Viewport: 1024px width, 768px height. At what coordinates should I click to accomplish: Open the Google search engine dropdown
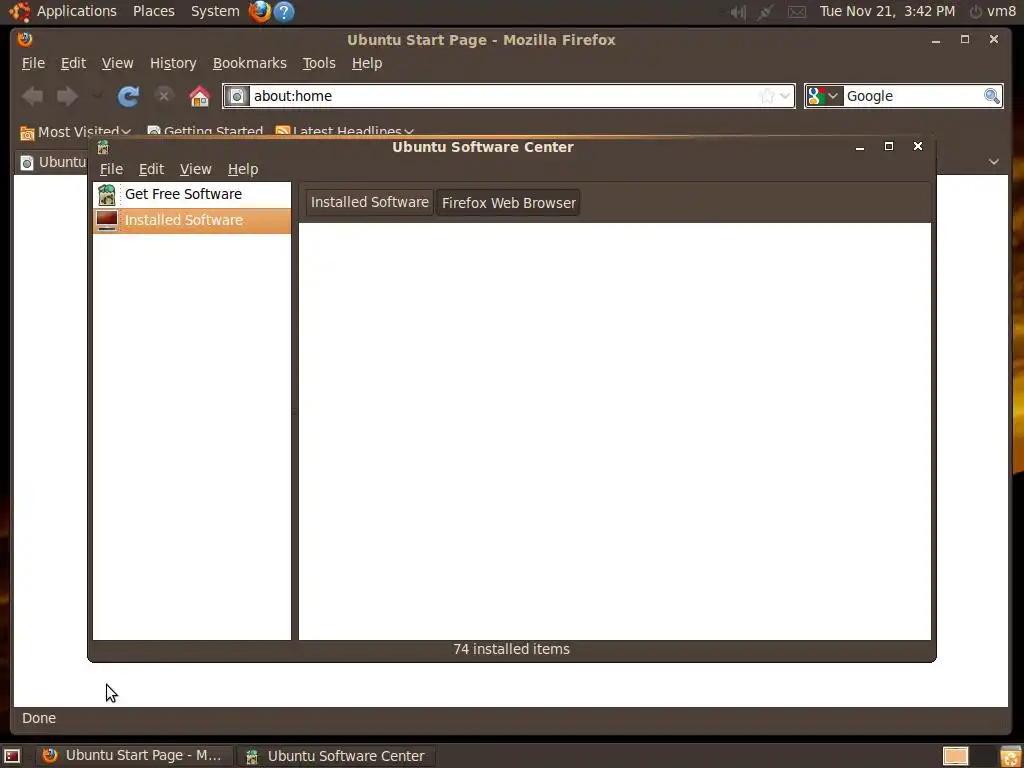(x=824, y=96)
